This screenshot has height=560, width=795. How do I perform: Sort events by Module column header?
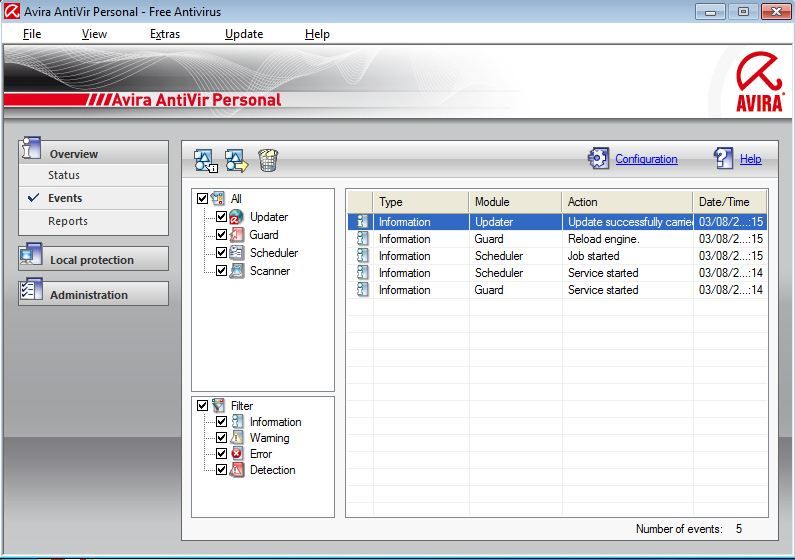point(515,202)
